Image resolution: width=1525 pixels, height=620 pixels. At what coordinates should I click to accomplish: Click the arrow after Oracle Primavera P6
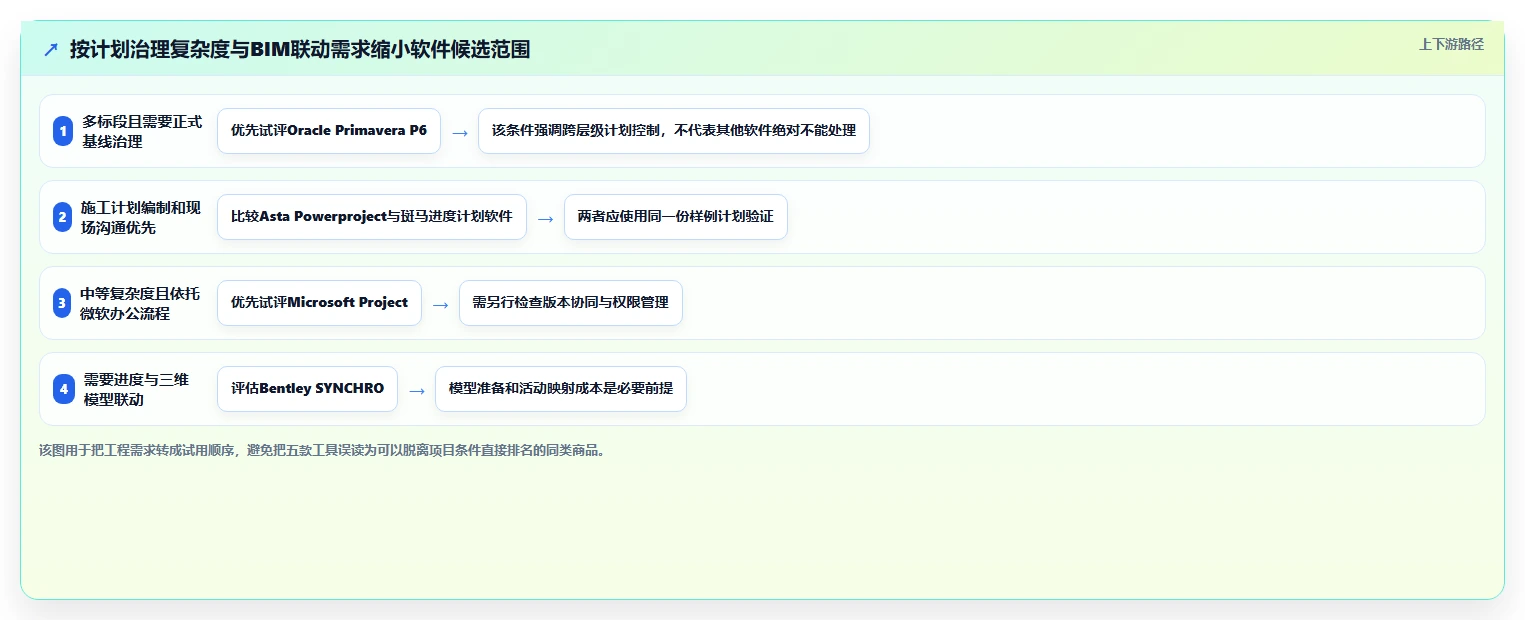(460, 132)
